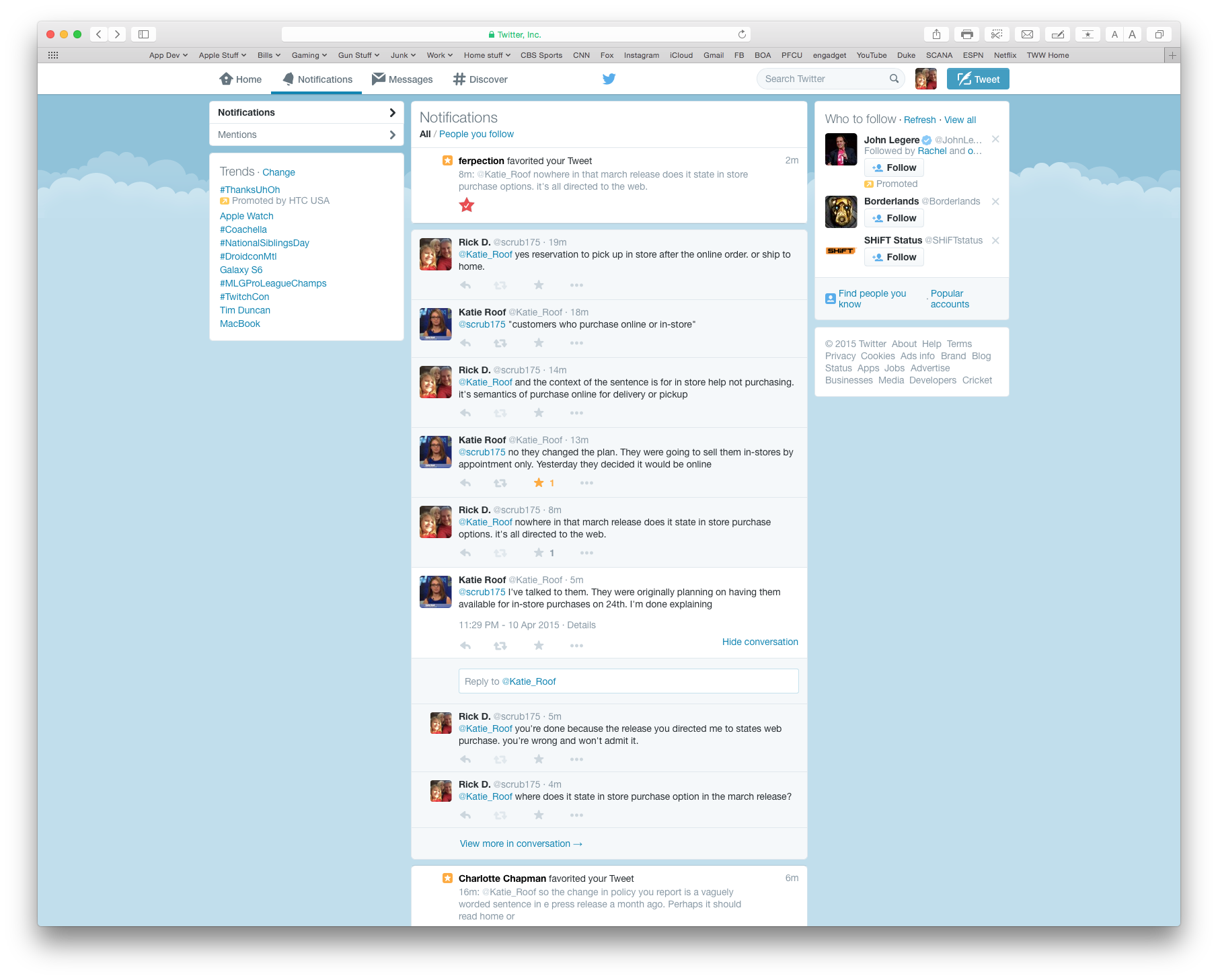Click the Safari forward button
Image resolution: width=1218 pixels, height=980 pixels.
pos(117,34)
